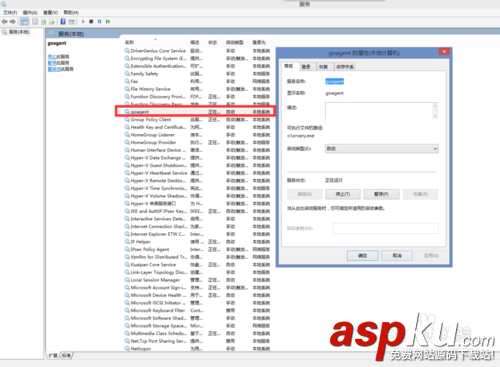Toggle the show/hide console tree icon
This screenshot has width=500, height=367.
pyautogui.click(x=24, y=22)
